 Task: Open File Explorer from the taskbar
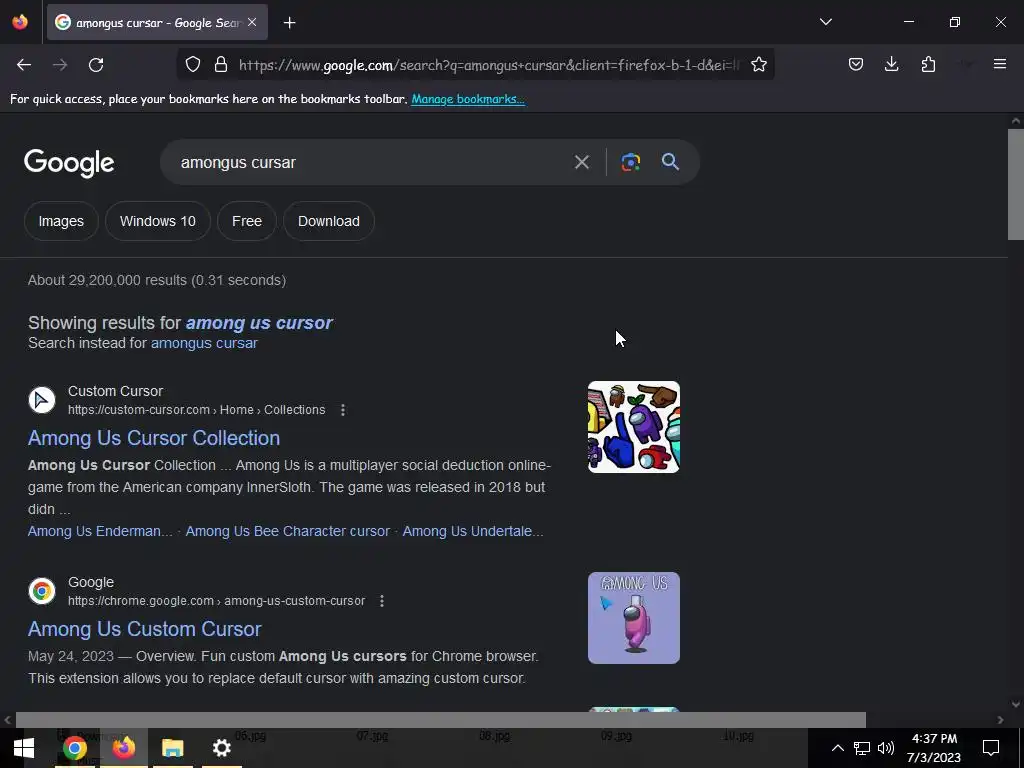click(172, 748)
